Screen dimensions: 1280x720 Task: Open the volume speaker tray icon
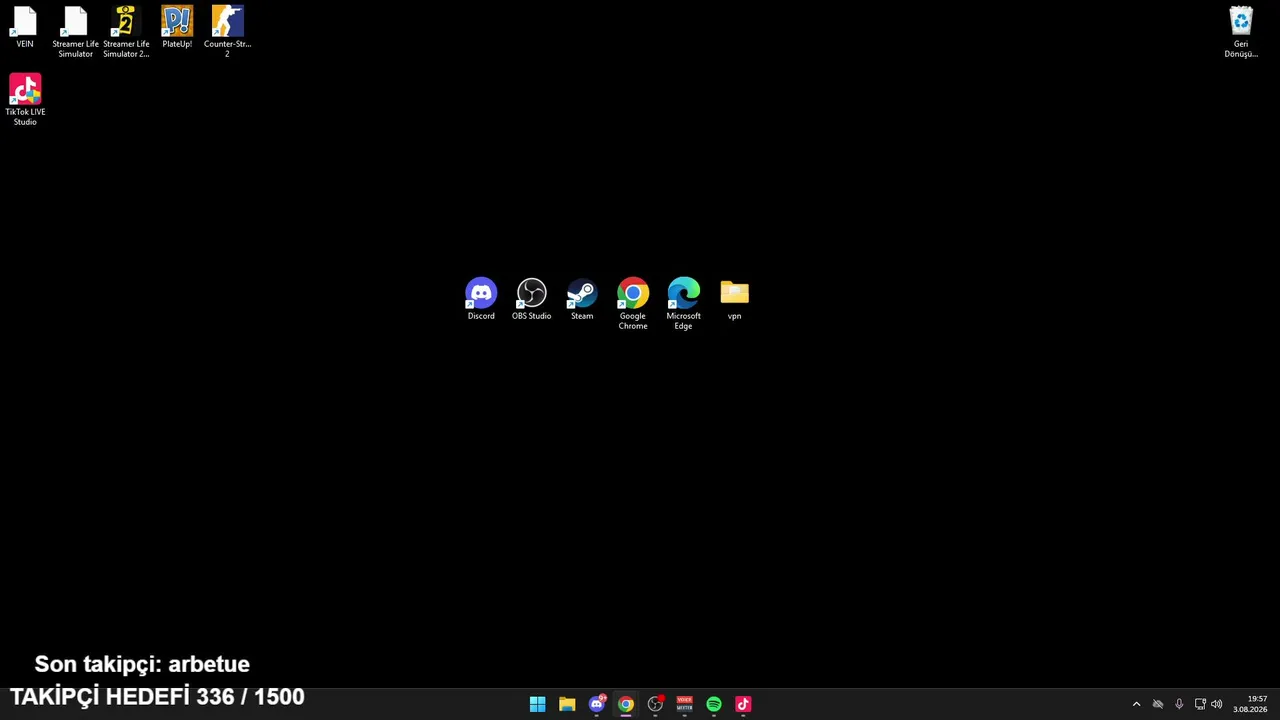[x=1217, y=704]
